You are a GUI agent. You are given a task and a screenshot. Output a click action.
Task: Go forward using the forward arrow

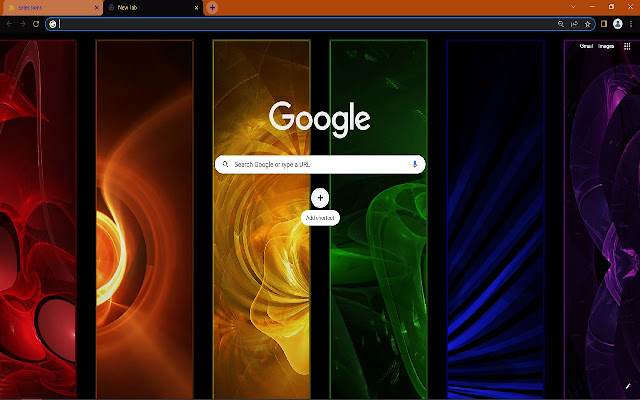pyautogui.click(x=22, y=24)
